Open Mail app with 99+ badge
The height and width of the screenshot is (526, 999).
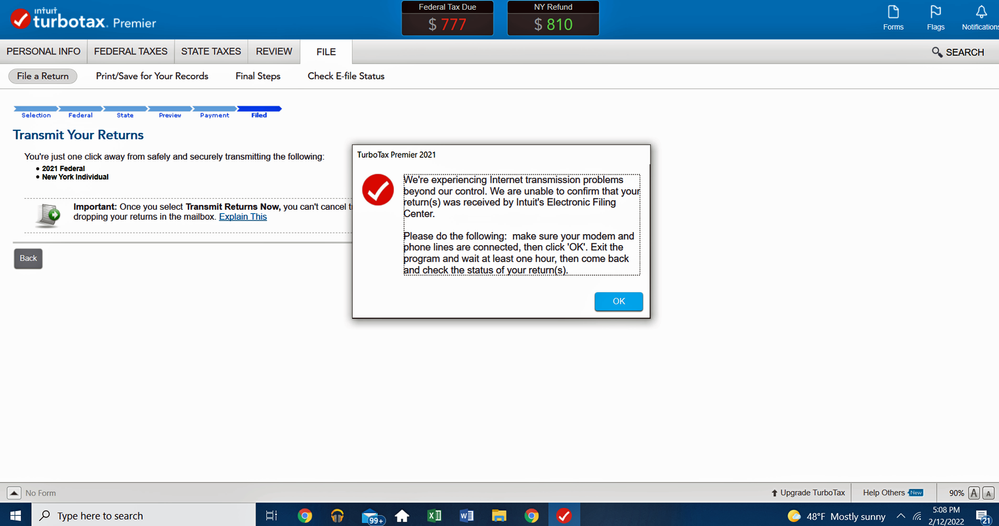click(371, 516)
